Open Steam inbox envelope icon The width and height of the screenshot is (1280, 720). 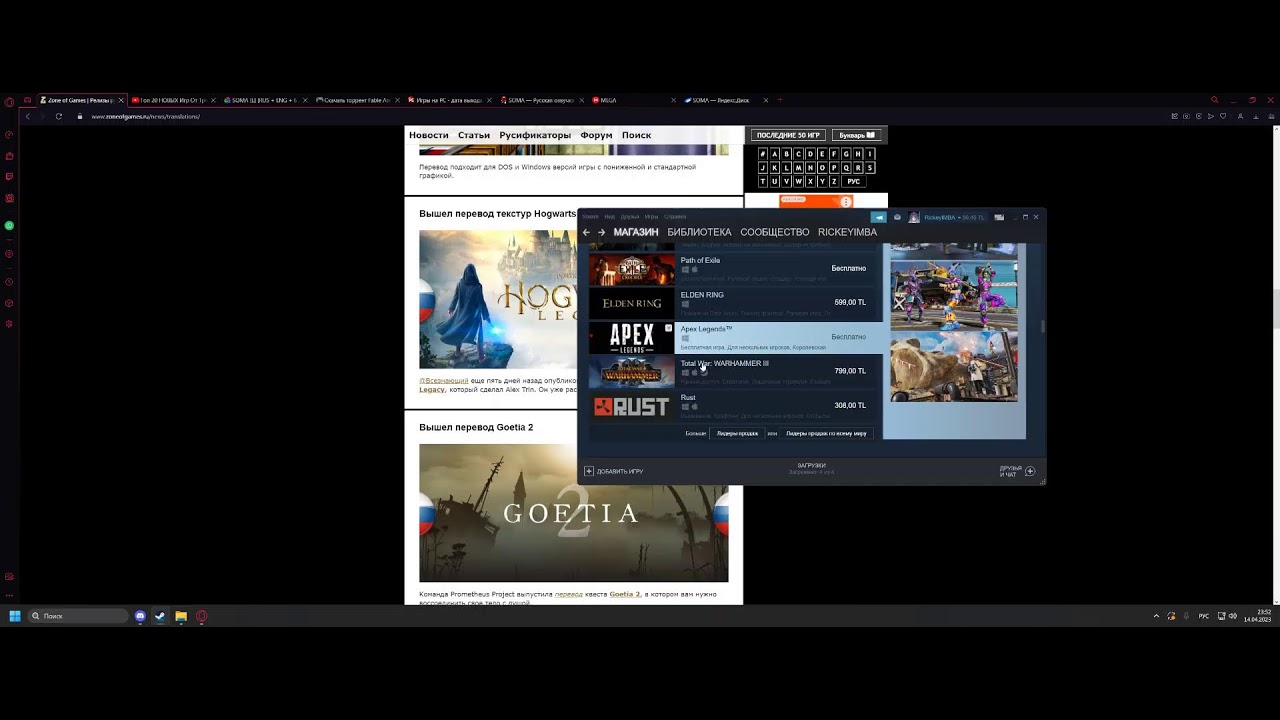[897, 217]
